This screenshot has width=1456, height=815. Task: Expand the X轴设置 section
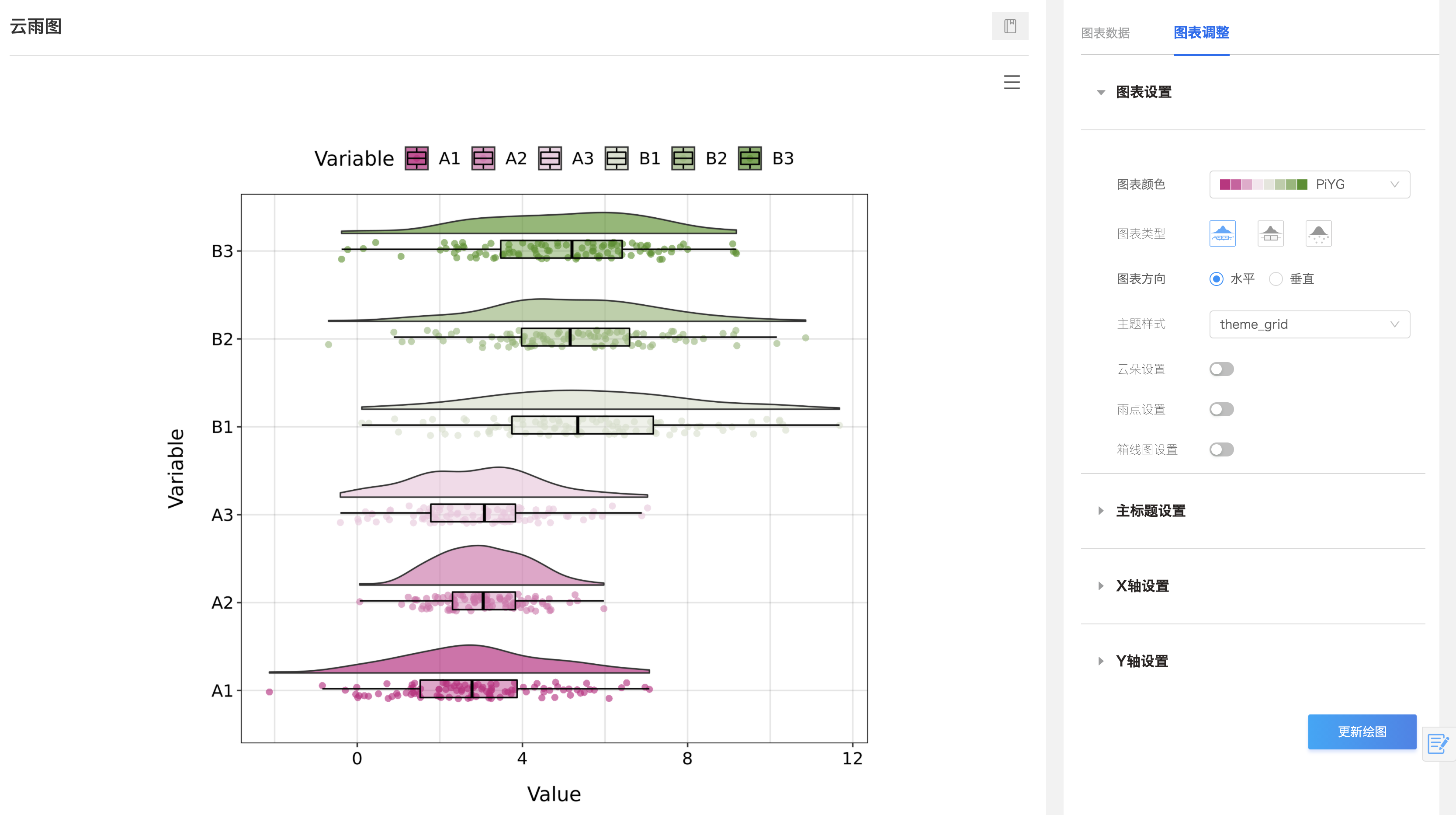pos(1142,586)
